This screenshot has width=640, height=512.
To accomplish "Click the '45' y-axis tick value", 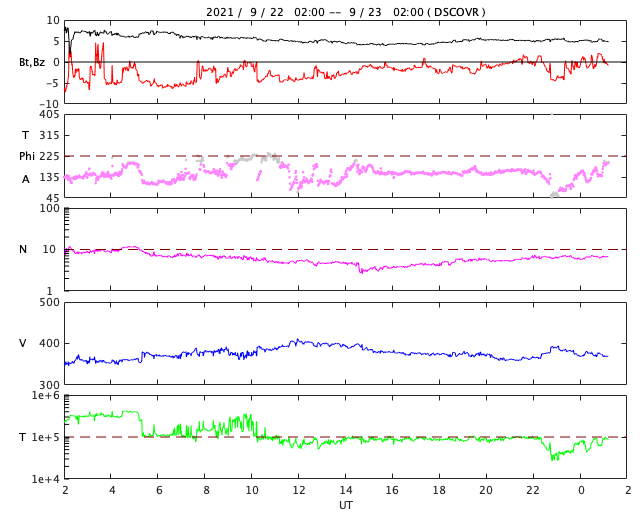I will pos(53,198).
